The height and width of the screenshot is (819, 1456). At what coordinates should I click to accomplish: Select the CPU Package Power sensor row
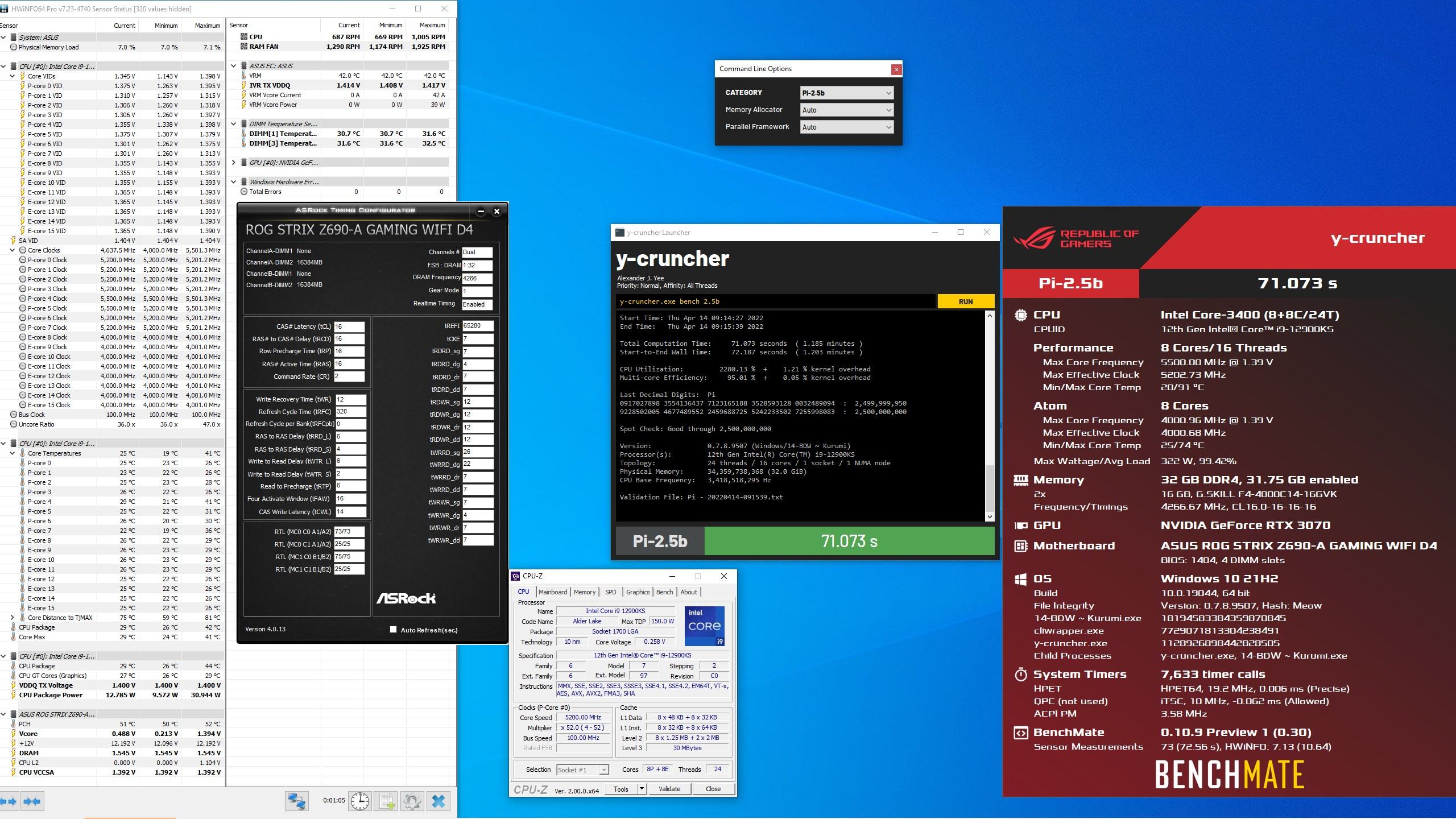click(113, 695)
